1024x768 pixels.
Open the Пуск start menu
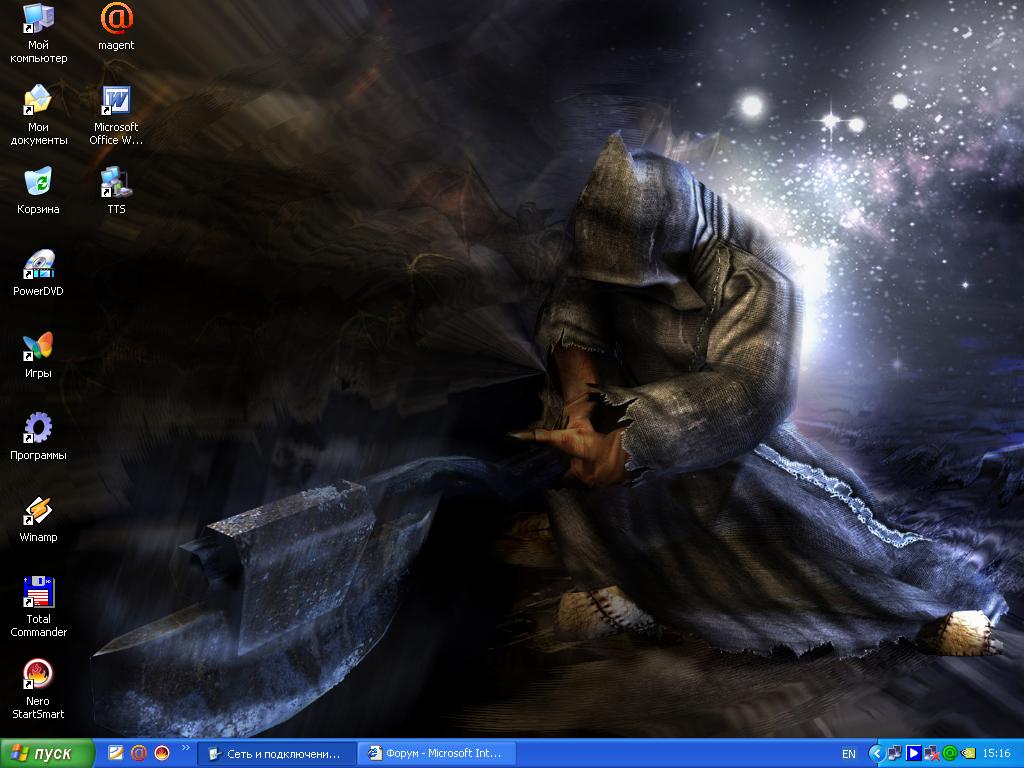[46, 754]
